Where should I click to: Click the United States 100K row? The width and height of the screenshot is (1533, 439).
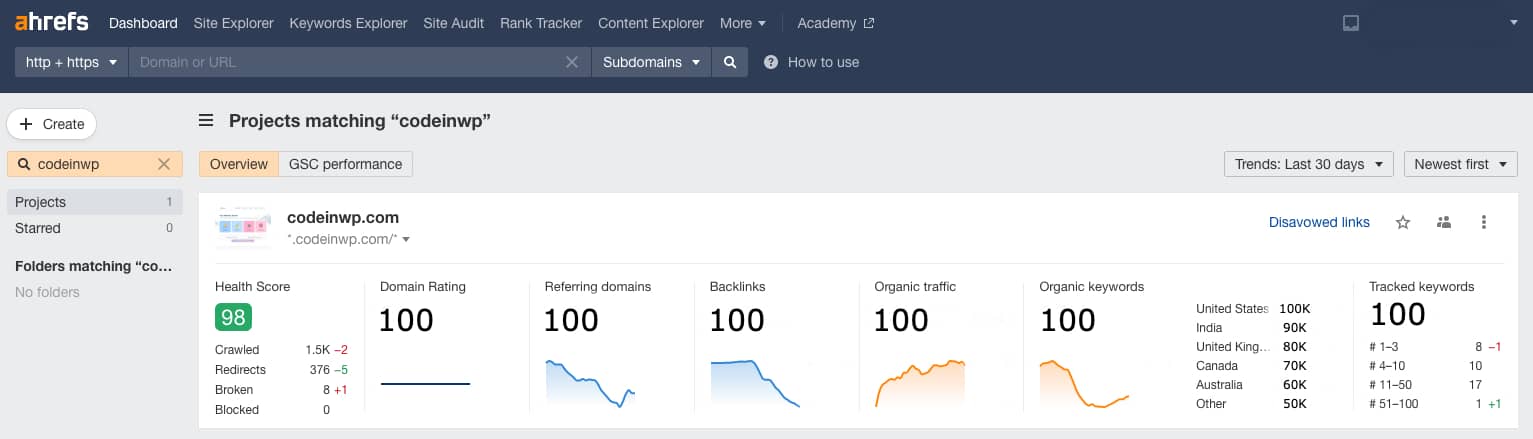pyautogui.click(x=1253, y=309)
